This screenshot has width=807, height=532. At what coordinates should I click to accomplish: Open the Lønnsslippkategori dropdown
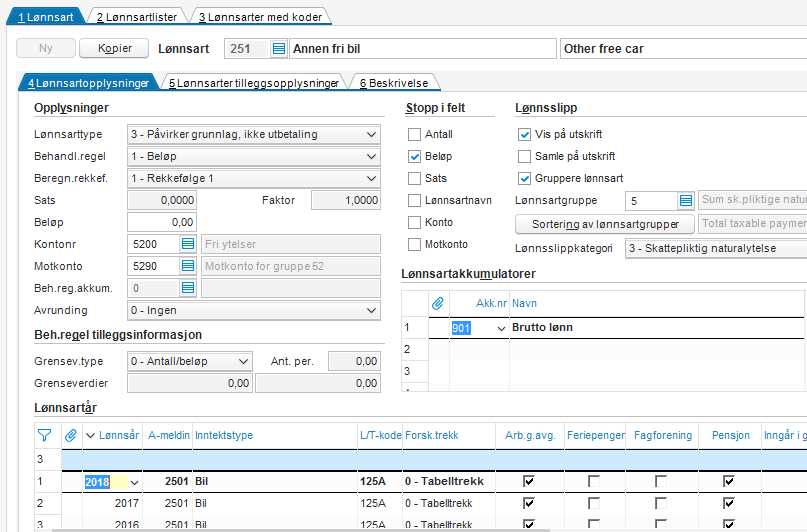[716, 249]
